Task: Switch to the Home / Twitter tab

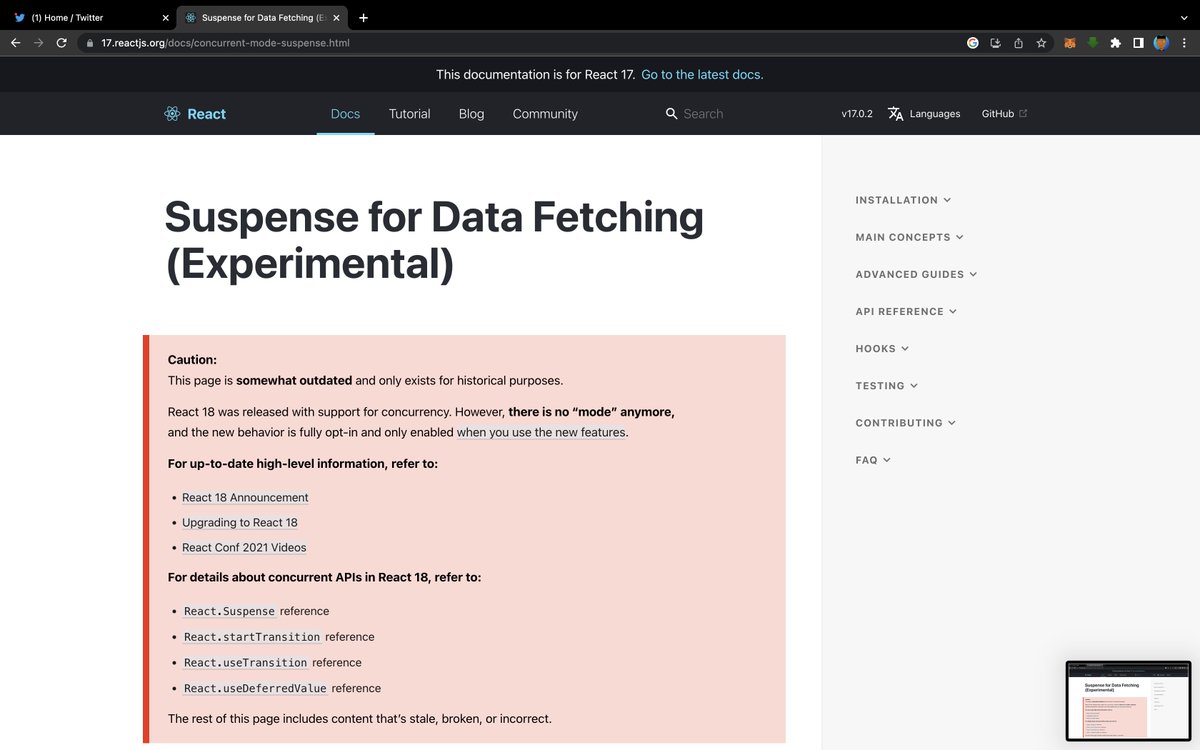Action: pos(88,18)
